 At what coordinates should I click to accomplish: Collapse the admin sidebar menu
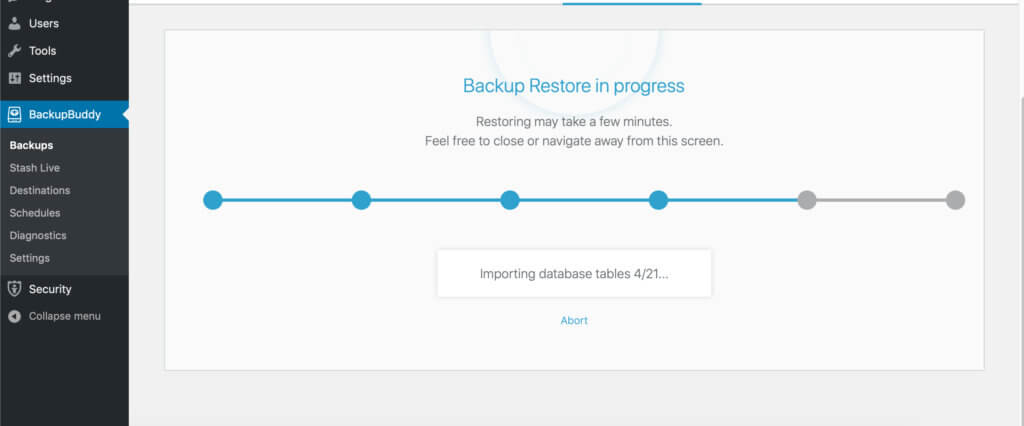[x=64, y=316]
